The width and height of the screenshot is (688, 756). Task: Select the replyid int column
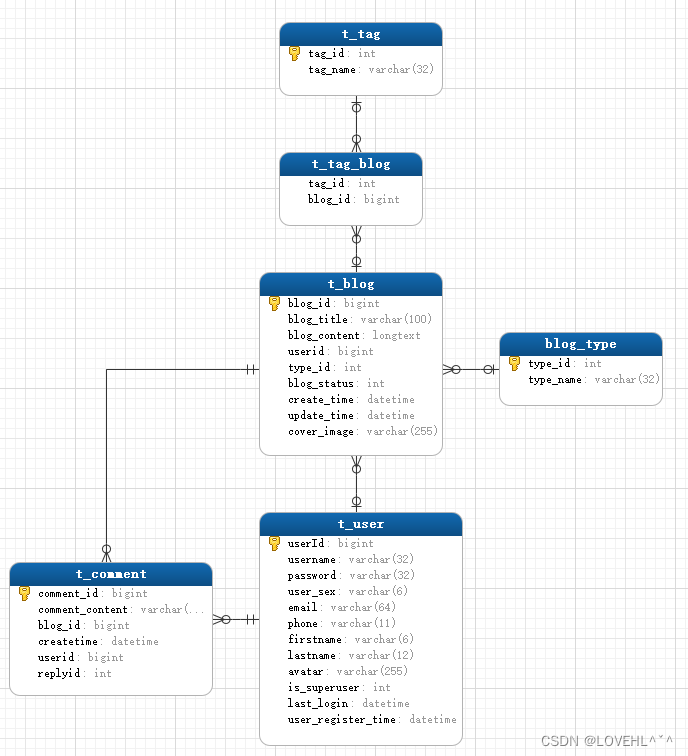(75, 673)
